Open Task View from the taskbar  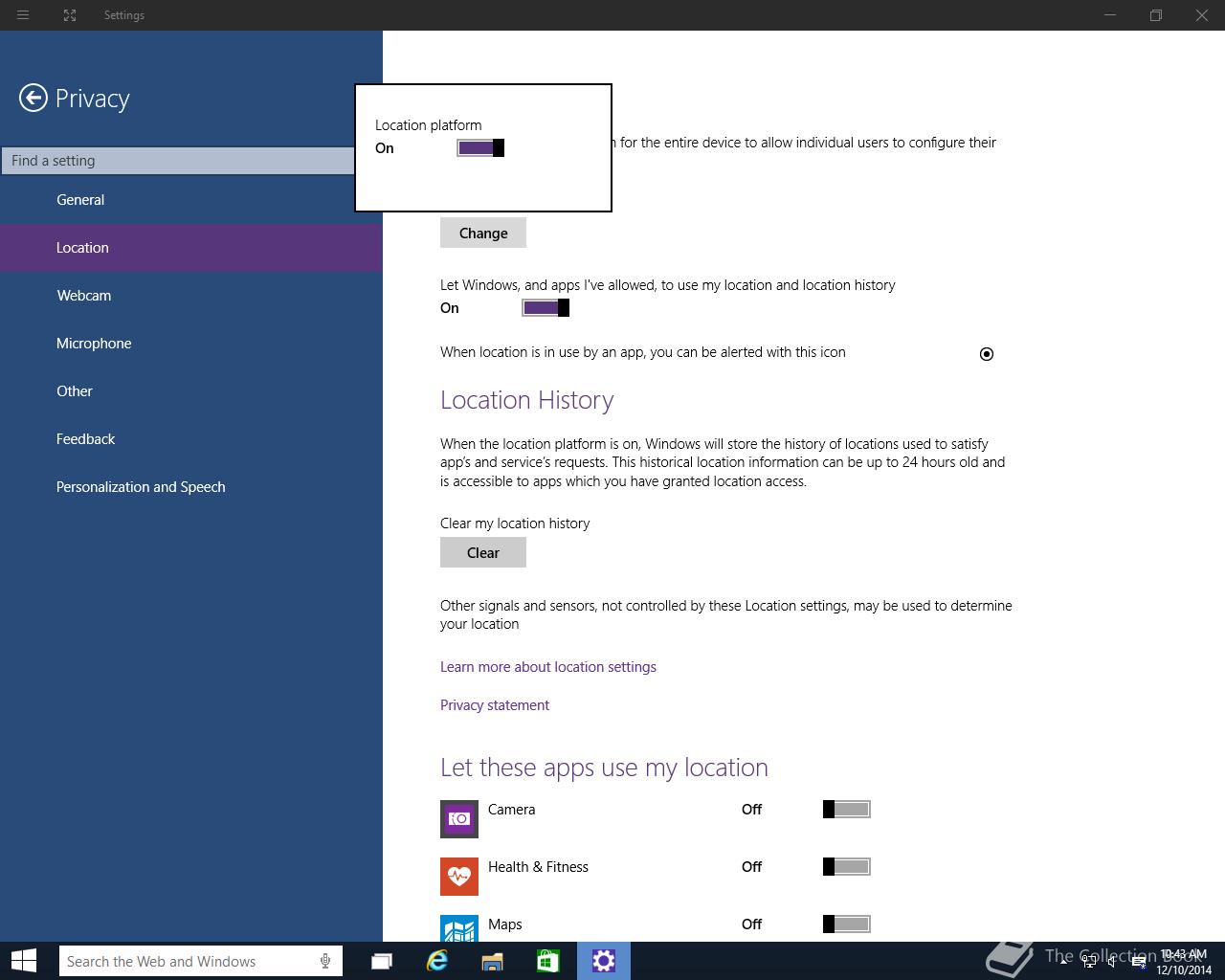[x=382, y=961]
